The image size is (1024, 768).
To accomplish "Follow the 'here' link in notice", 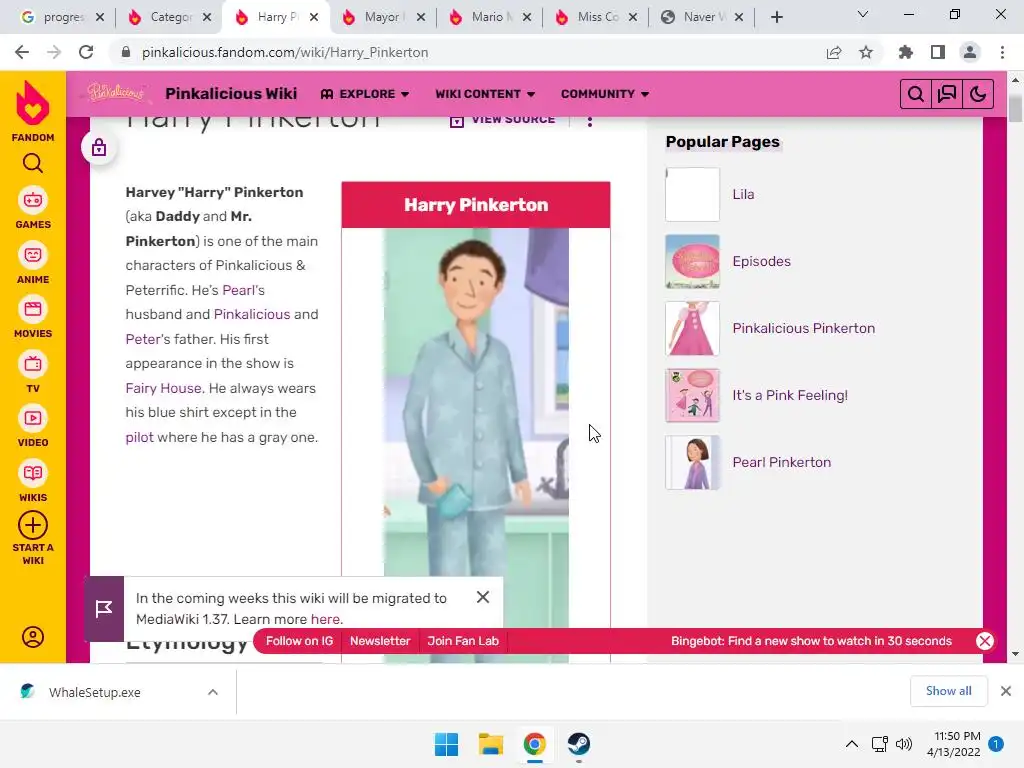I will pyautogui.click(x=325, y=619).
